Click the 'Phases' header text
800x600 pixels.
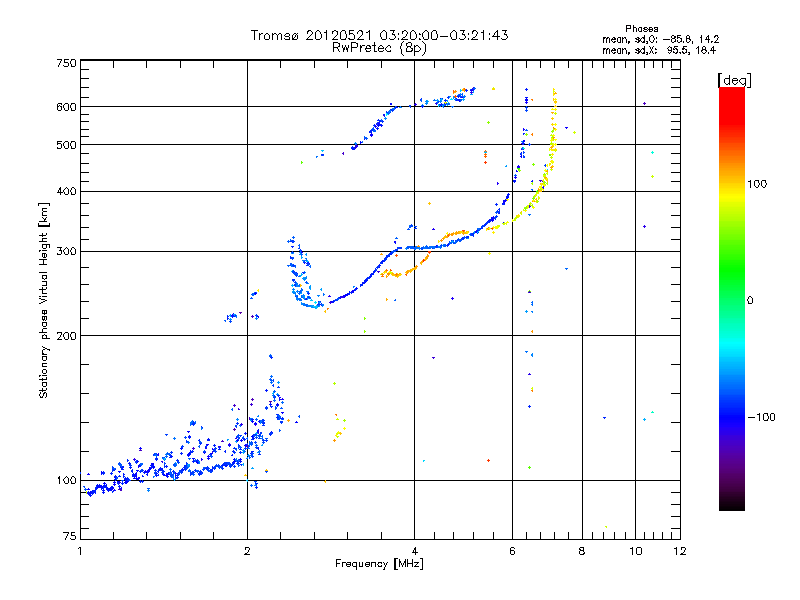[x=642, y=29]
